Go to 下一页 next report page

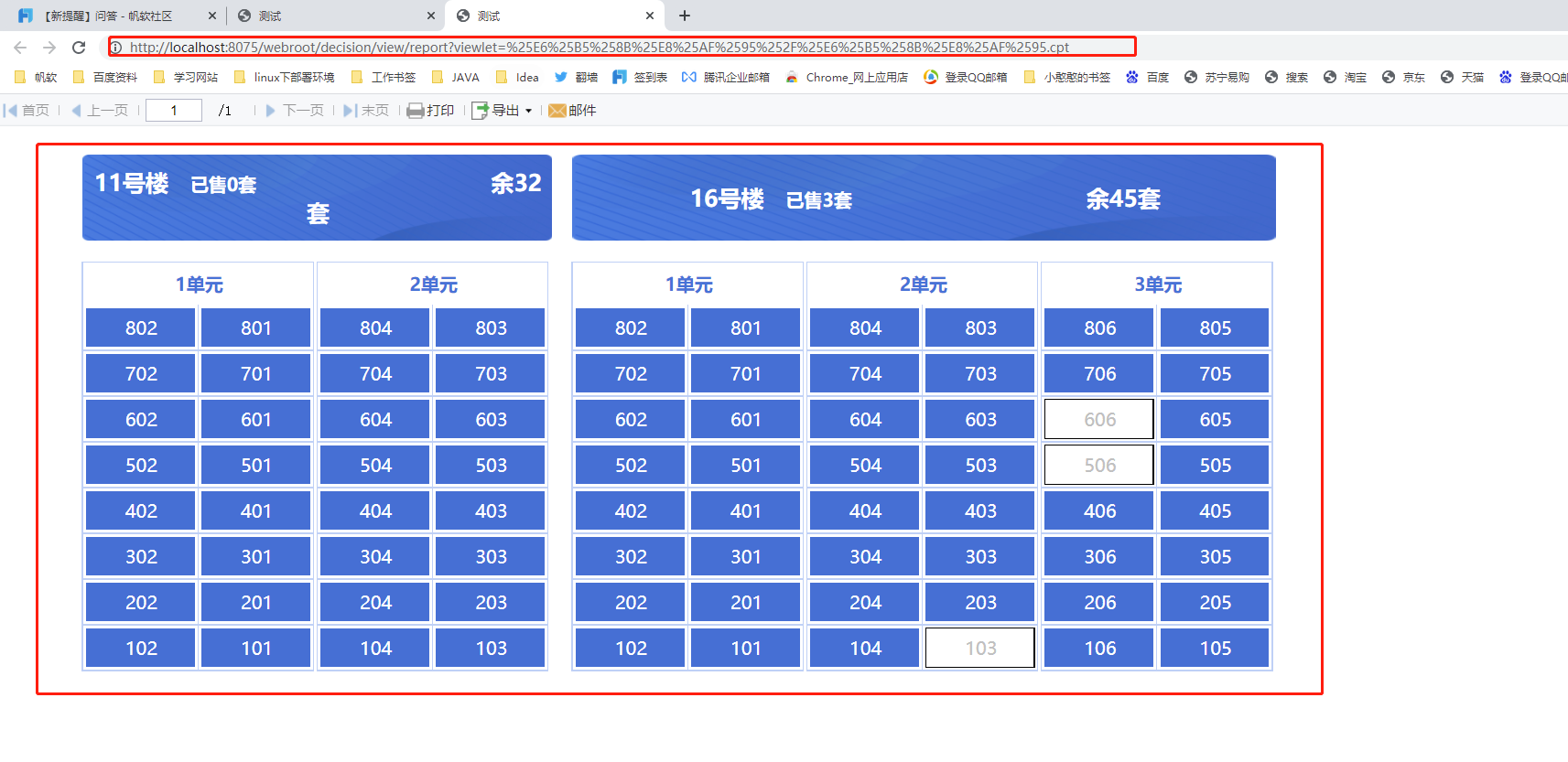pos(295,111)
